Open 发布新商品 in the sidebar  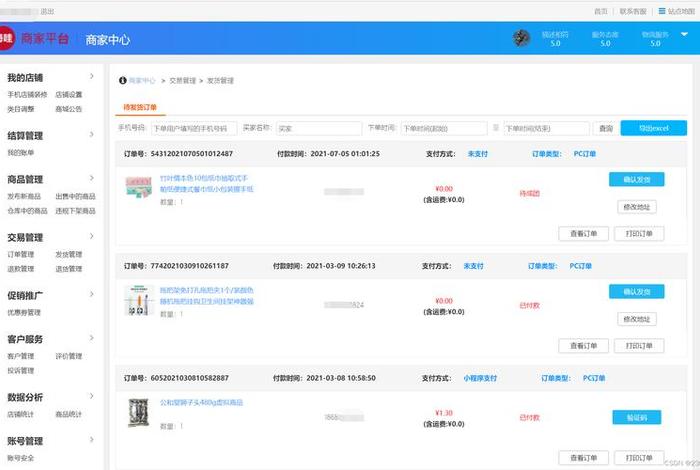pos(24,196)
